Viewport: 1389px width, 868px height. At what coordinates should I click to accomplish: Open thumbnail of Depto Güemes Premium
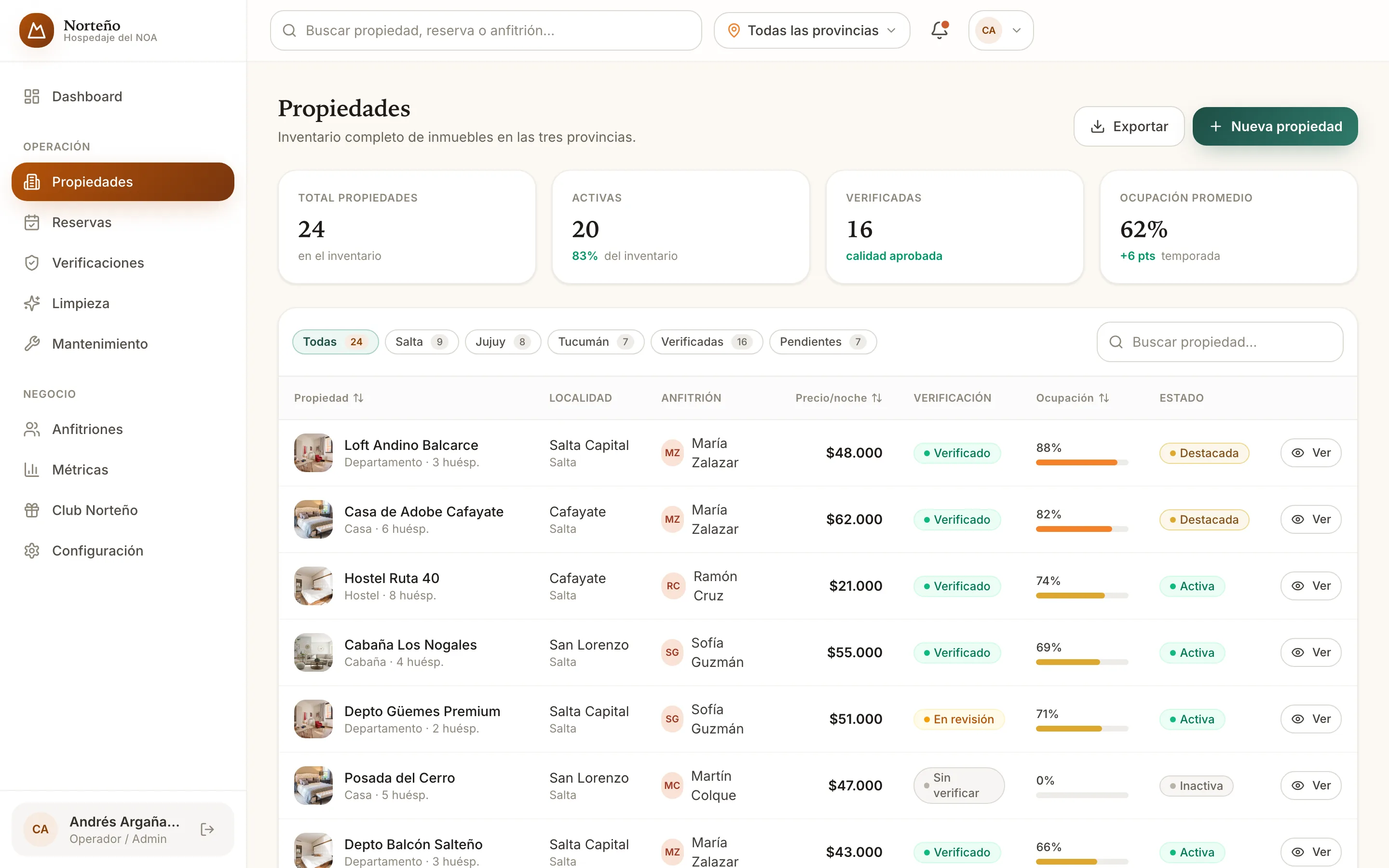(x=313, y=719)
